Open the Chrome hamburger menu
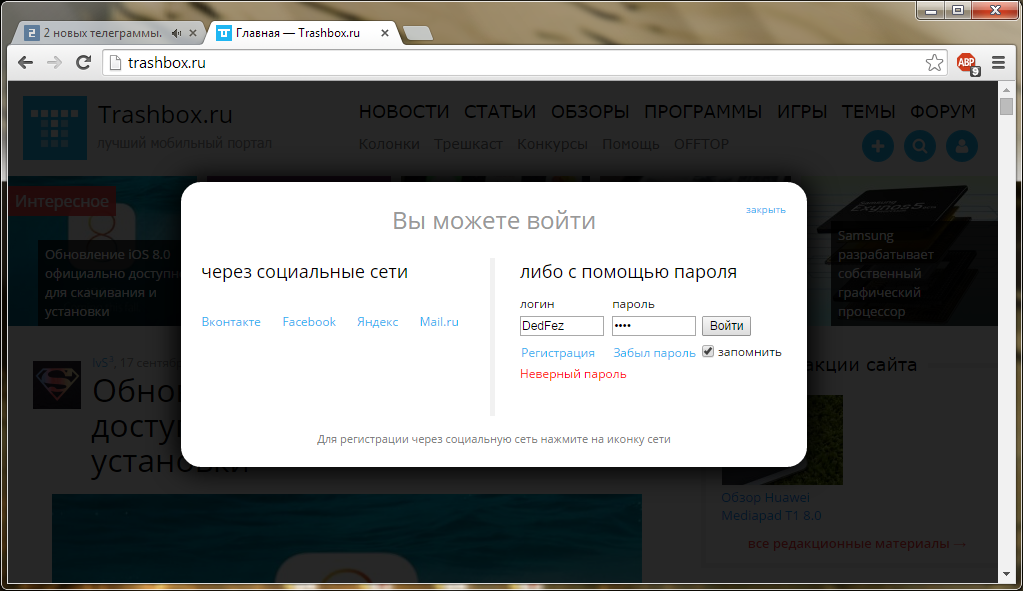Viewport: 1023px width, 591px height. coord(998,63)
